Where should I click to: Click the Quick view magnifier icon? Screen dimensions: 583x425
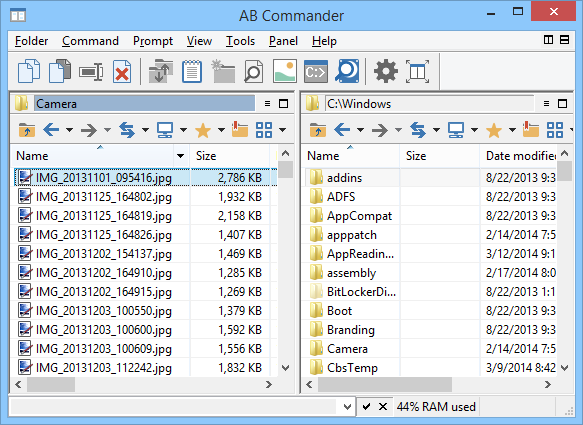point(254,71)
